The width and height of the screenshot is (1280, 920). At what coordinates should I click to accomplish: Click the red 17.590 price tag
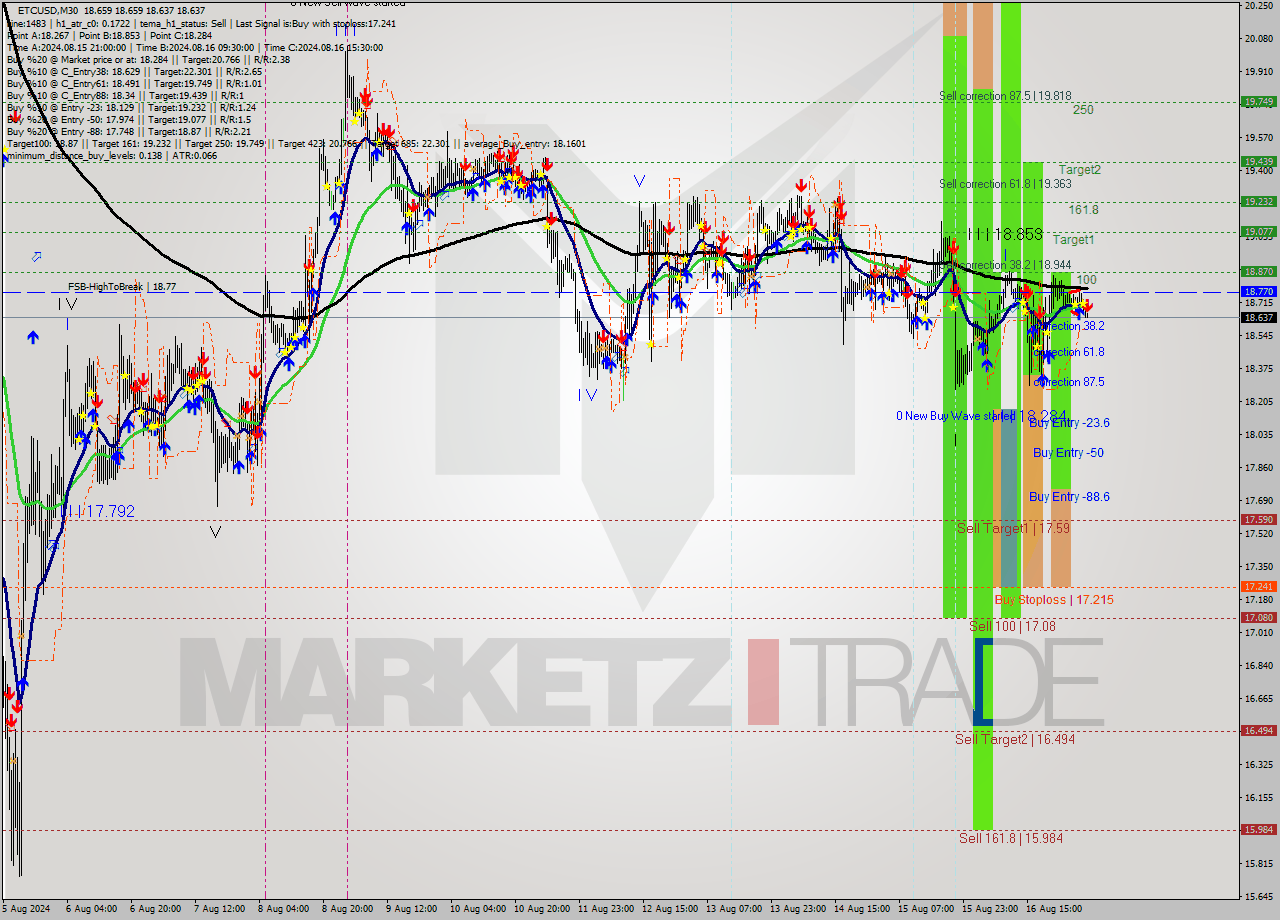pos(1258,520)
